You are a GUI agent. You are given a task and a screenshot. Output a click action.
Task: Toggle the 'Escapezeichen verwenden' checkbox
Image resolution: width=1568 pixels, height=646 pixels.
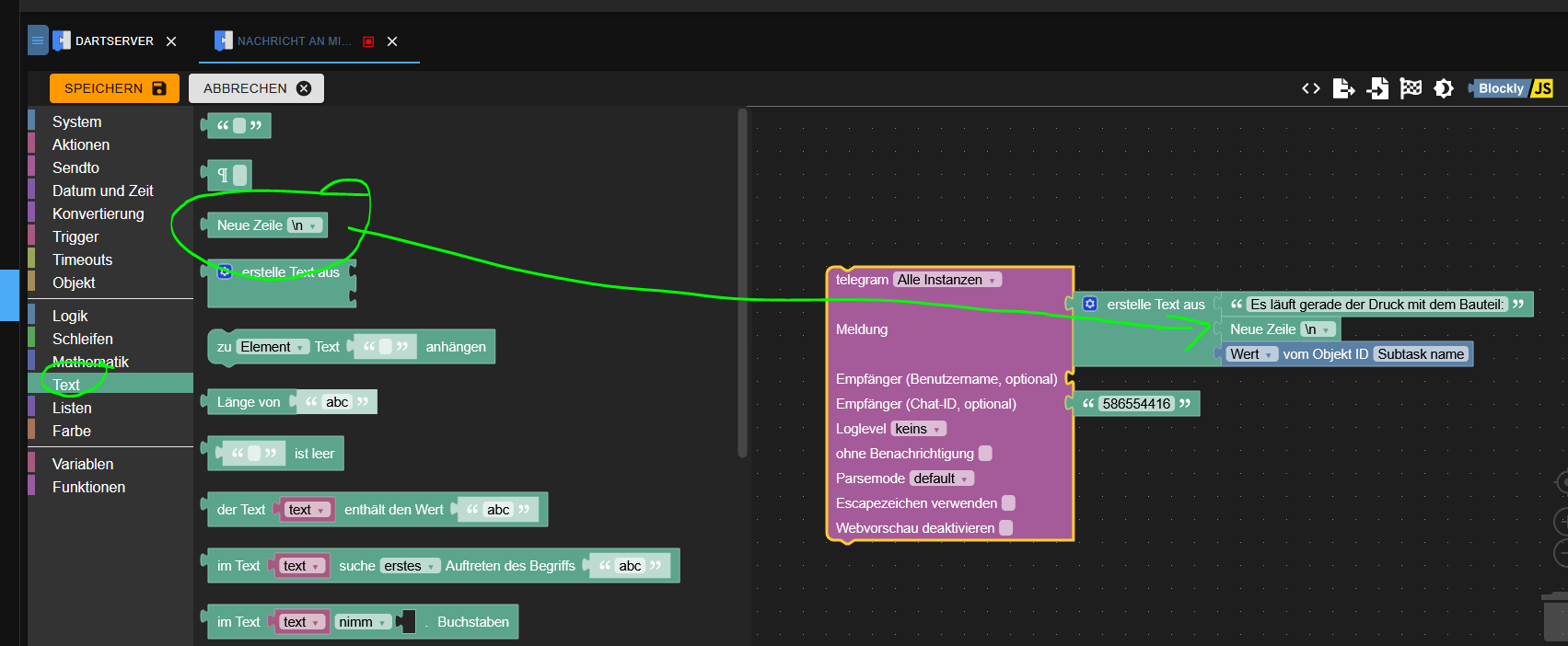click(1008, 502)
